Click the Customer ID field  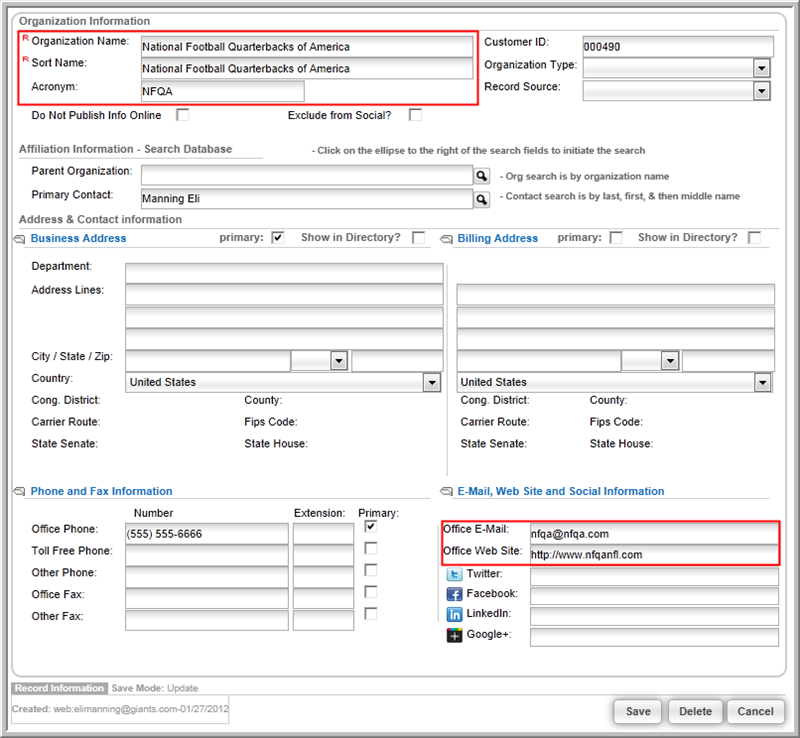678,46
